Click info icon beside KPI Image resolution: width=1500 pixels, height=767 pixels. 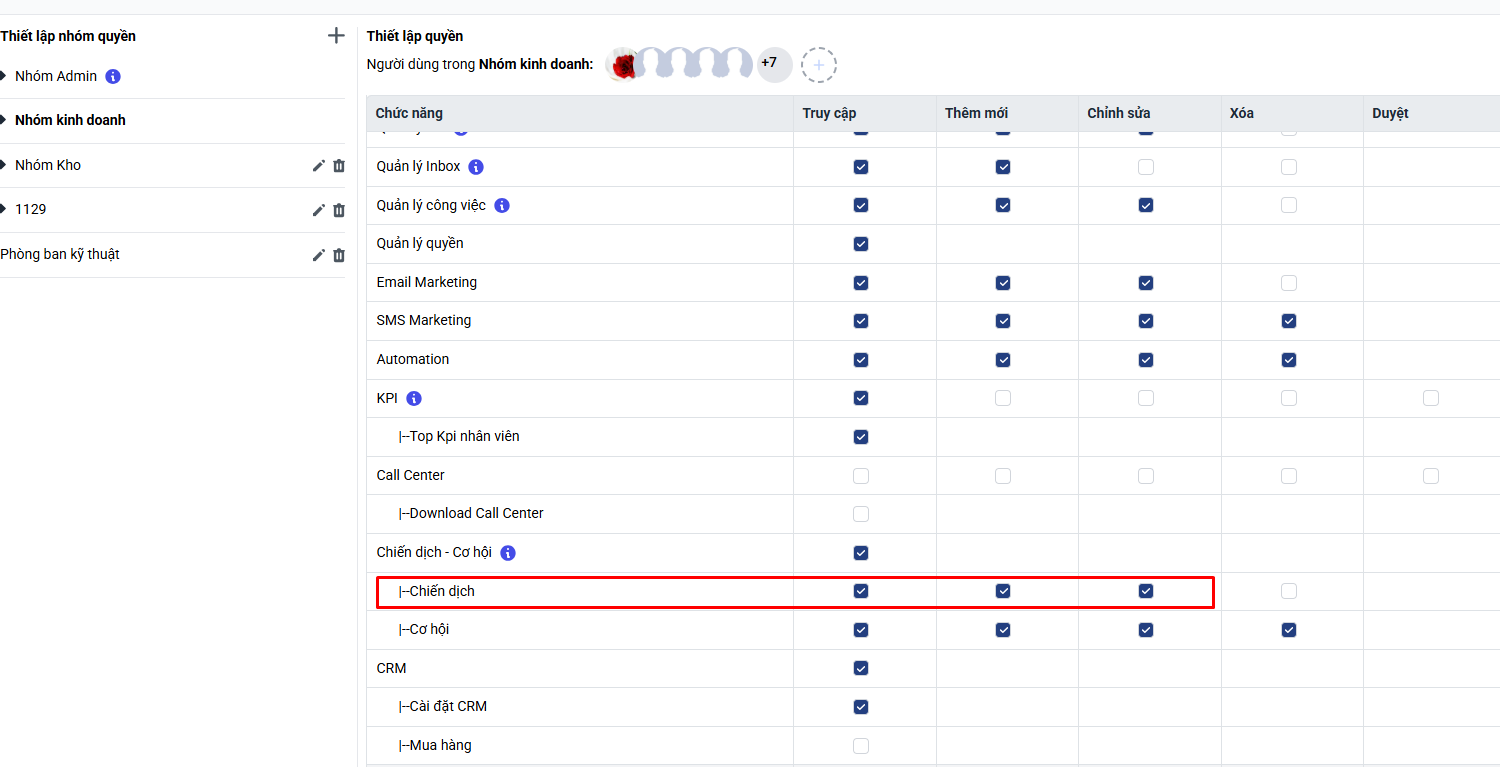click(414, 398)
